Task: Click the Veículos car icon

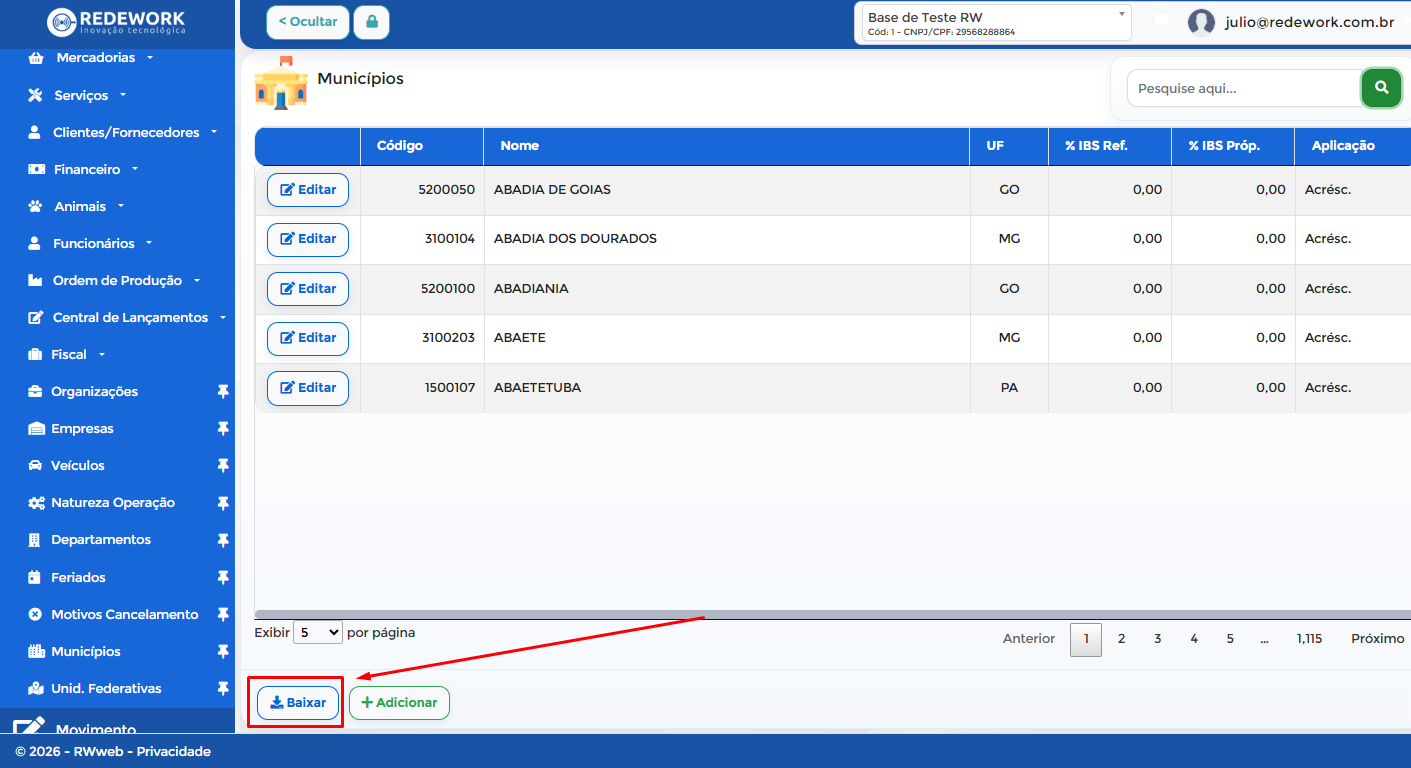Action: 36,465
